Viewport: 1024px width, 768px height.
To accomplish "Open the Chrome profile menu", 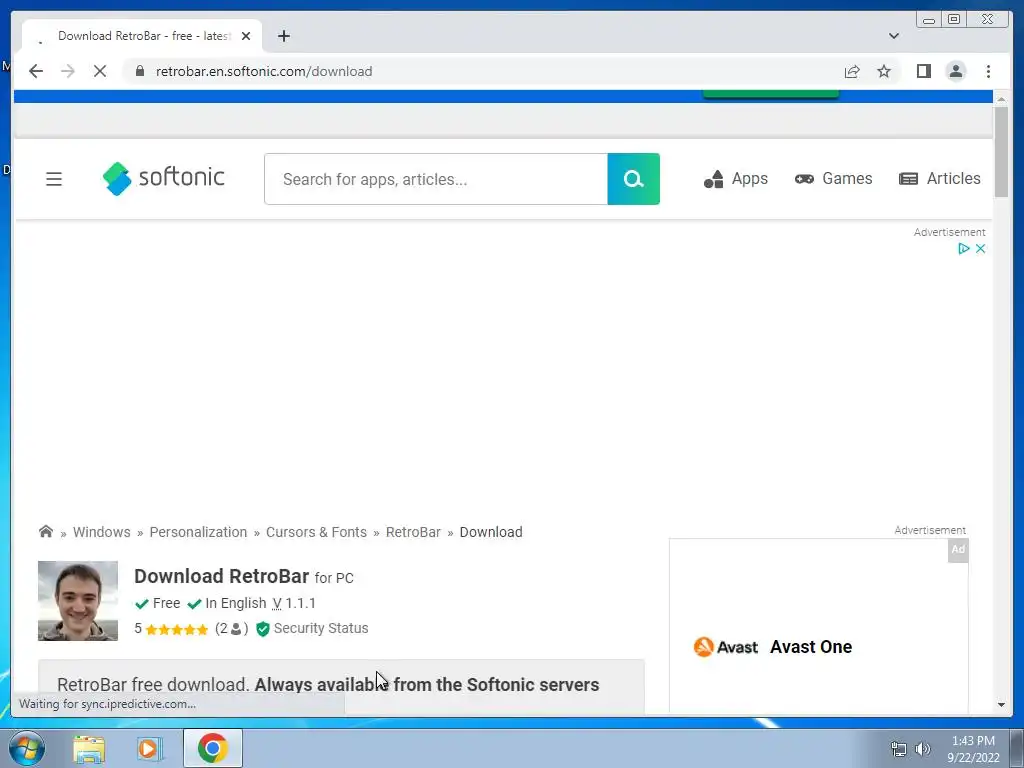I will [955, 71].
